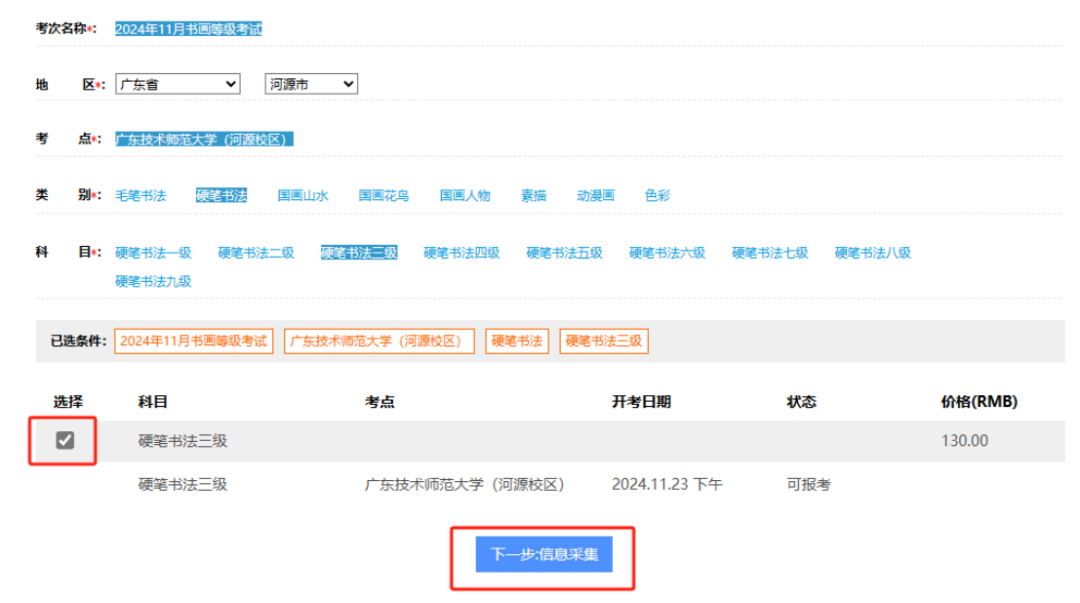Uncheck the 硬笔书法三级 selection checkbox

coord(64,440)
